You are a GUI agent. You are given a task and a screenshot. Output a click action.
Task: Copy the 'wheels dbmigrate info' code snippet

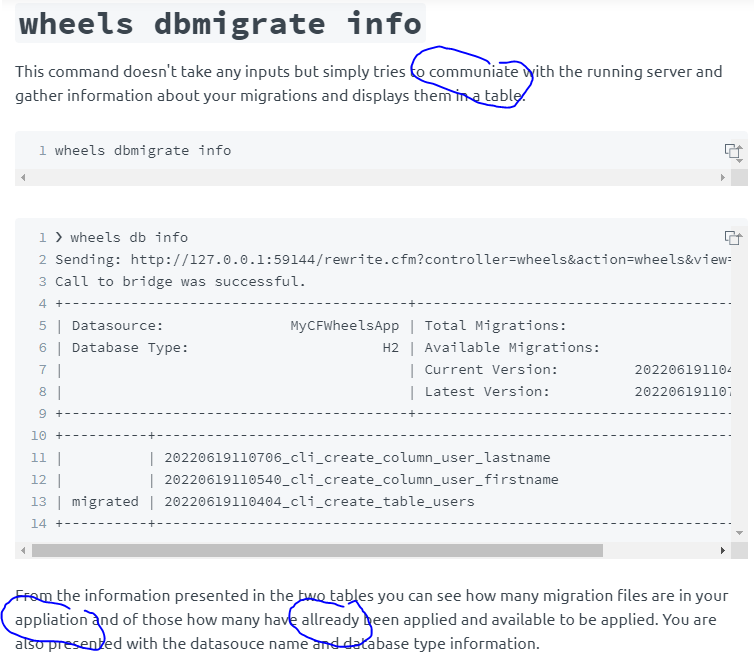point(732,151)
